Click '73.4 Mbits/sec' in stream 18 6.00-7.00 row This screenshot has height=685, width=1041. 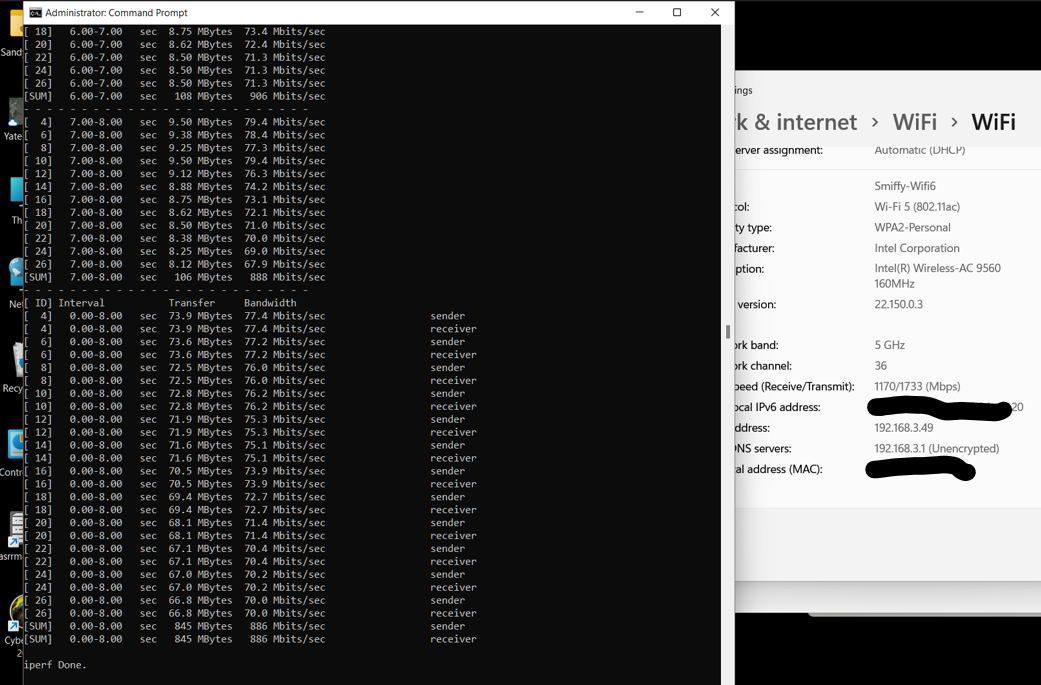285,31
